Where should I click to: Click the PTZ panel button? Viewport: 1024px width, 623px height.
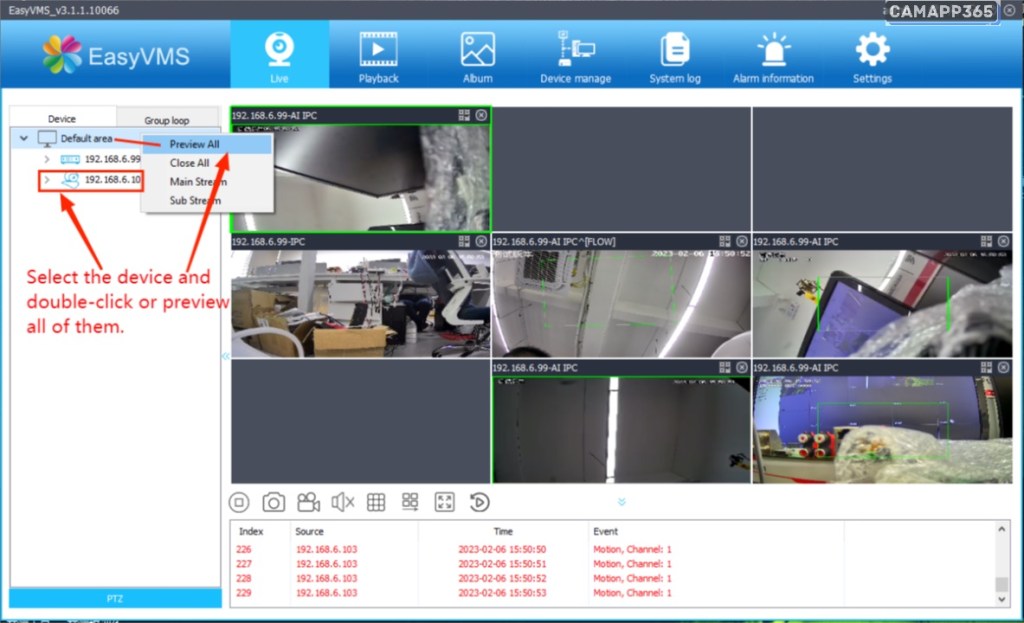pyautogui.click(x=115, y=598)
